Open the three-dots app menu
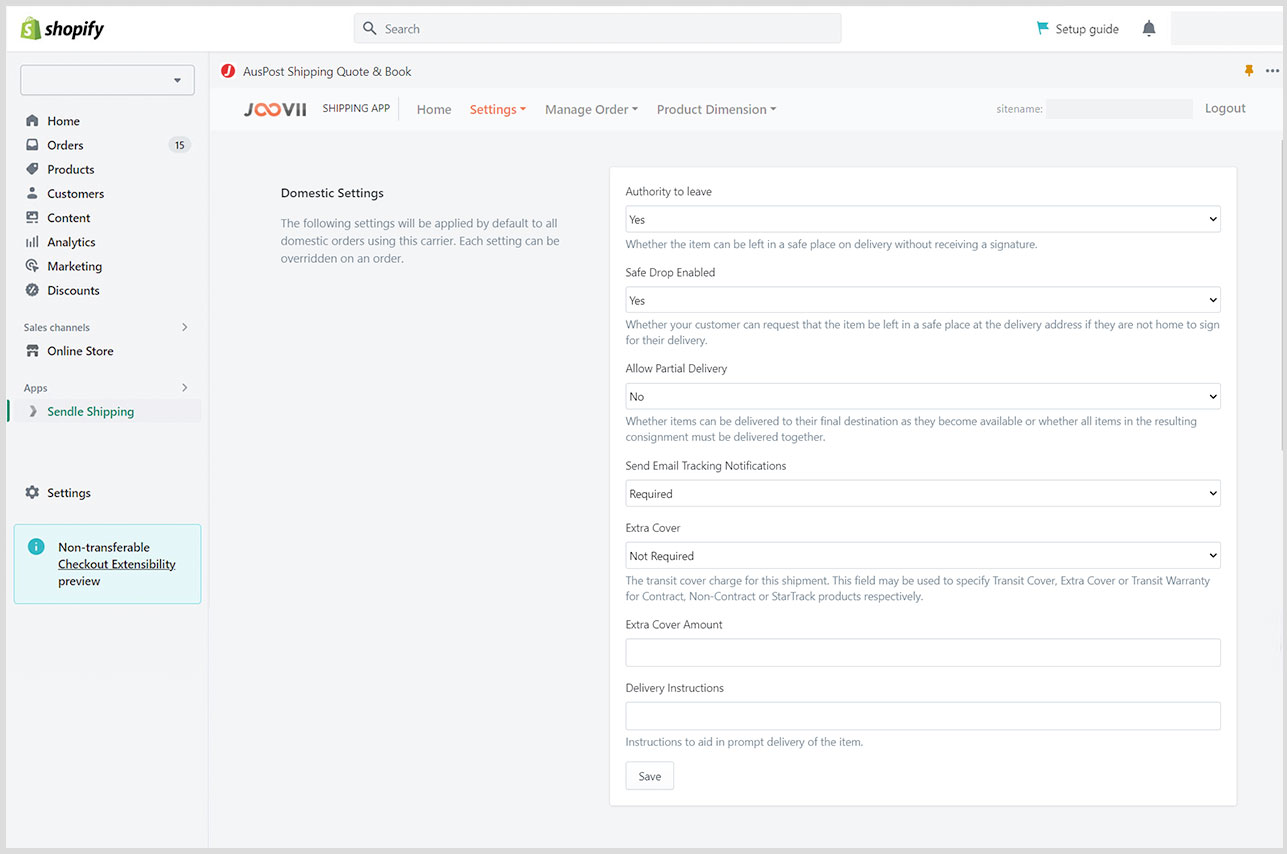 pos(1272,71)
